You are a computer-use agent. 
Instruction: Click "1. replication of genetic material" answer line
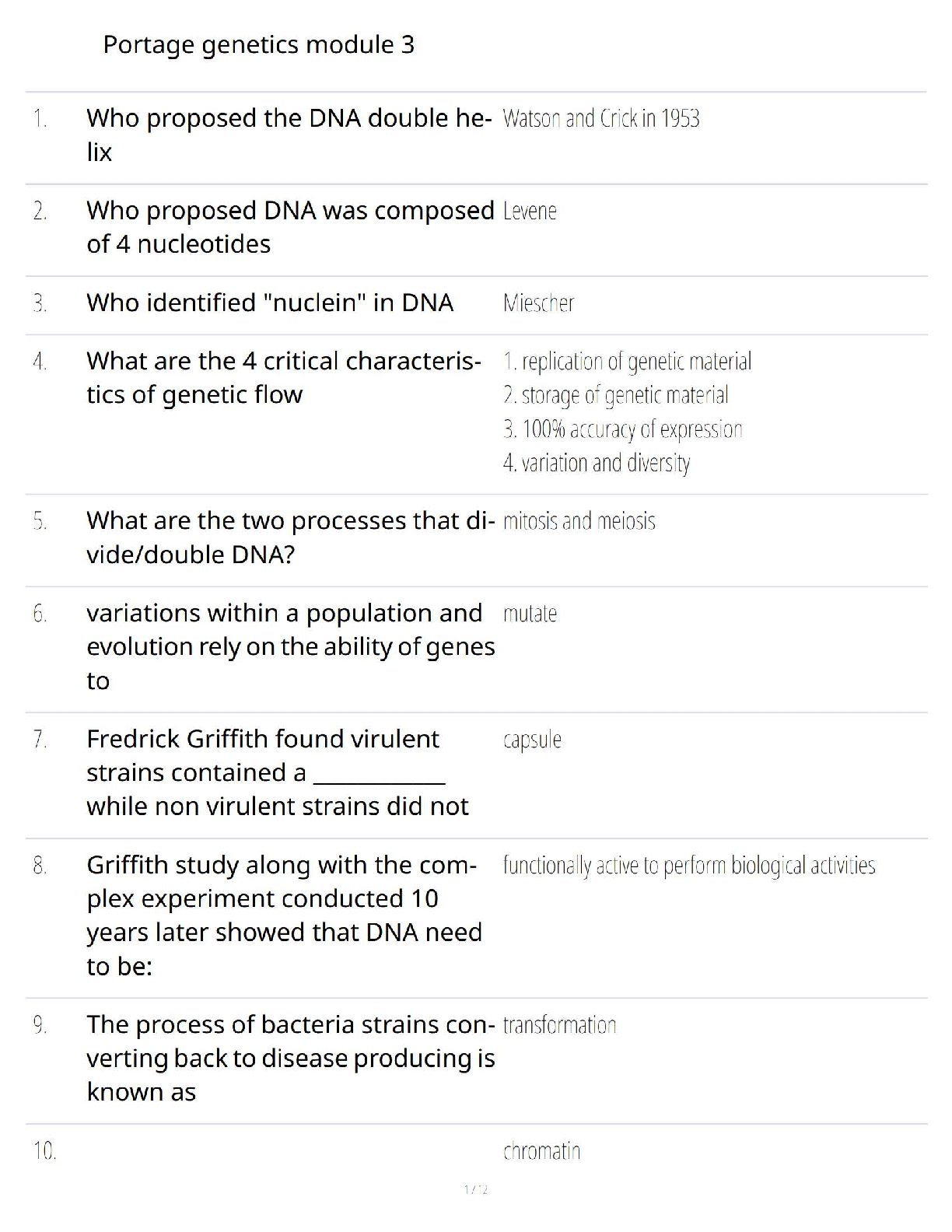[x=627, y=362]
